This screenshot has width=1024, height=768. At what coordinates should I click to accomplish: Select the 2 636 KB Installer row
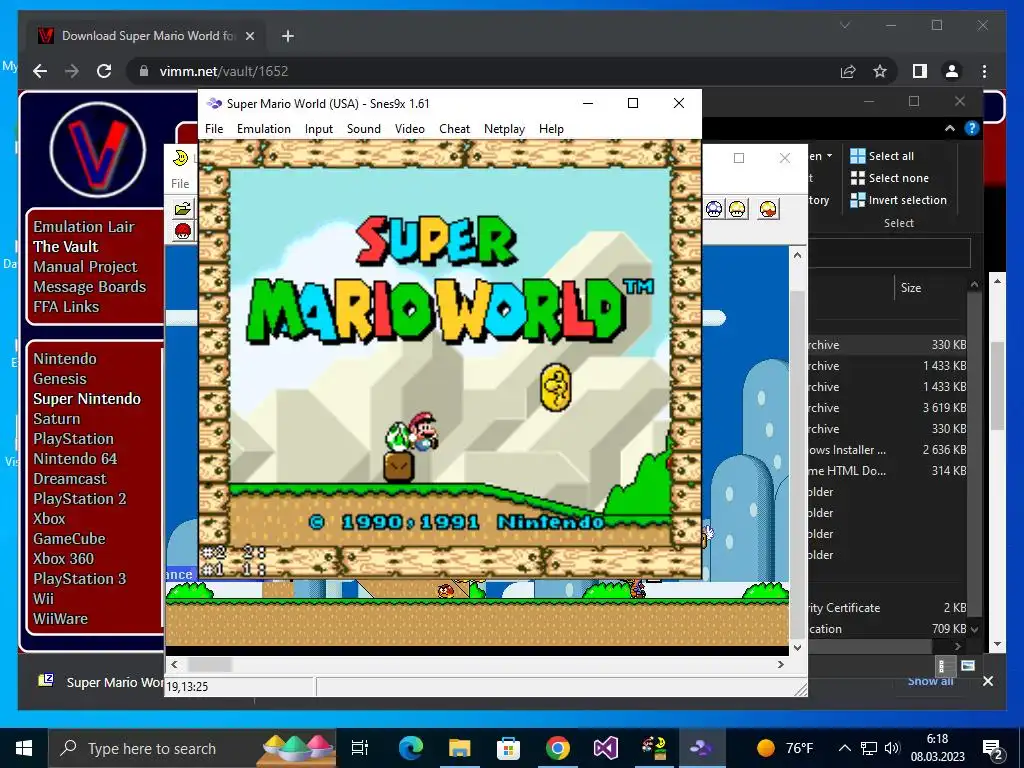887,449
